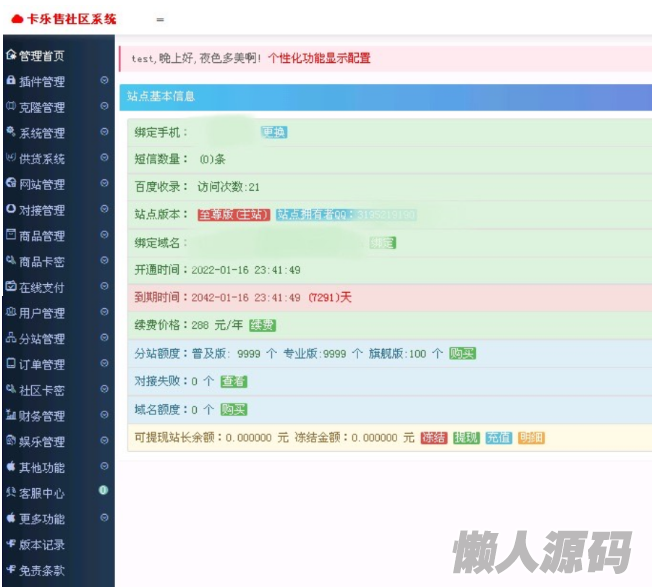
Task: Click the orange 明细 details button
Action: click(531, 438)
